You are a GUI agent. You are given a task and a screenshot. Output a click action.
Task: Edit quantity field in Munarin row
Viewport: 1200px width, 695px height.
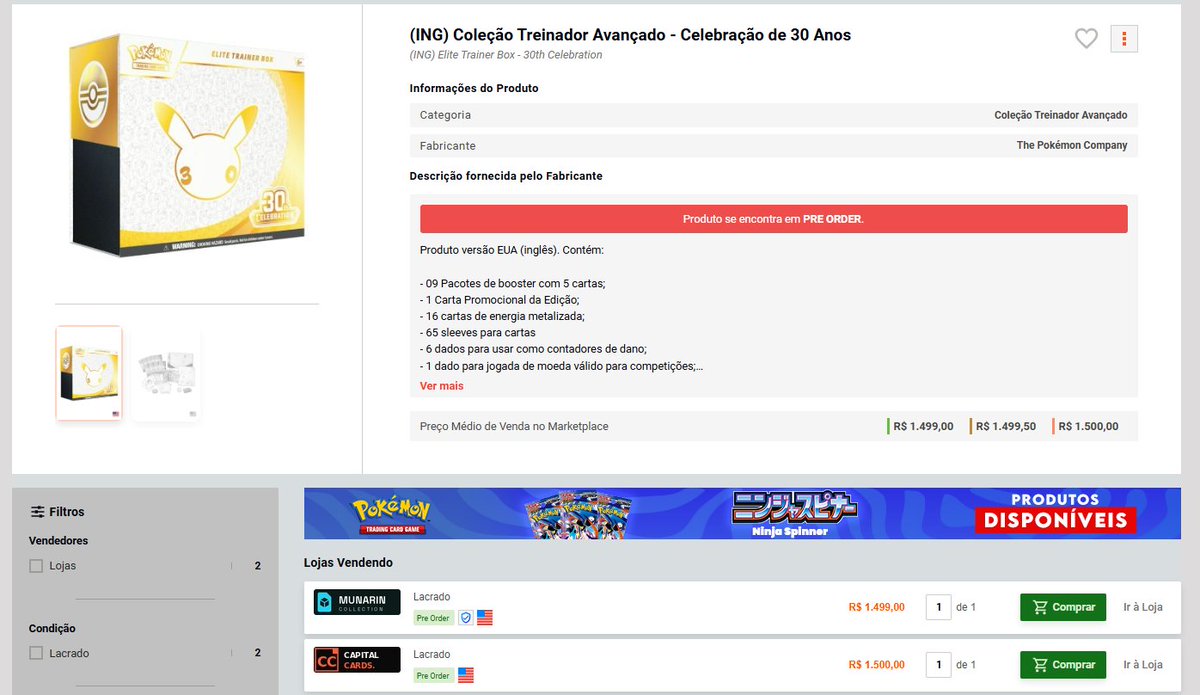click(x=938, y=607)
